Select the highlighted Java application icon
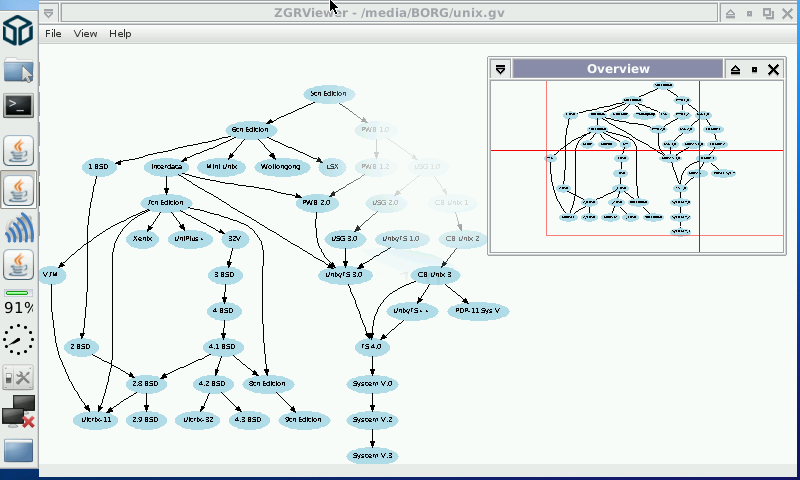 pyautogui.click(x=18, y=190)
